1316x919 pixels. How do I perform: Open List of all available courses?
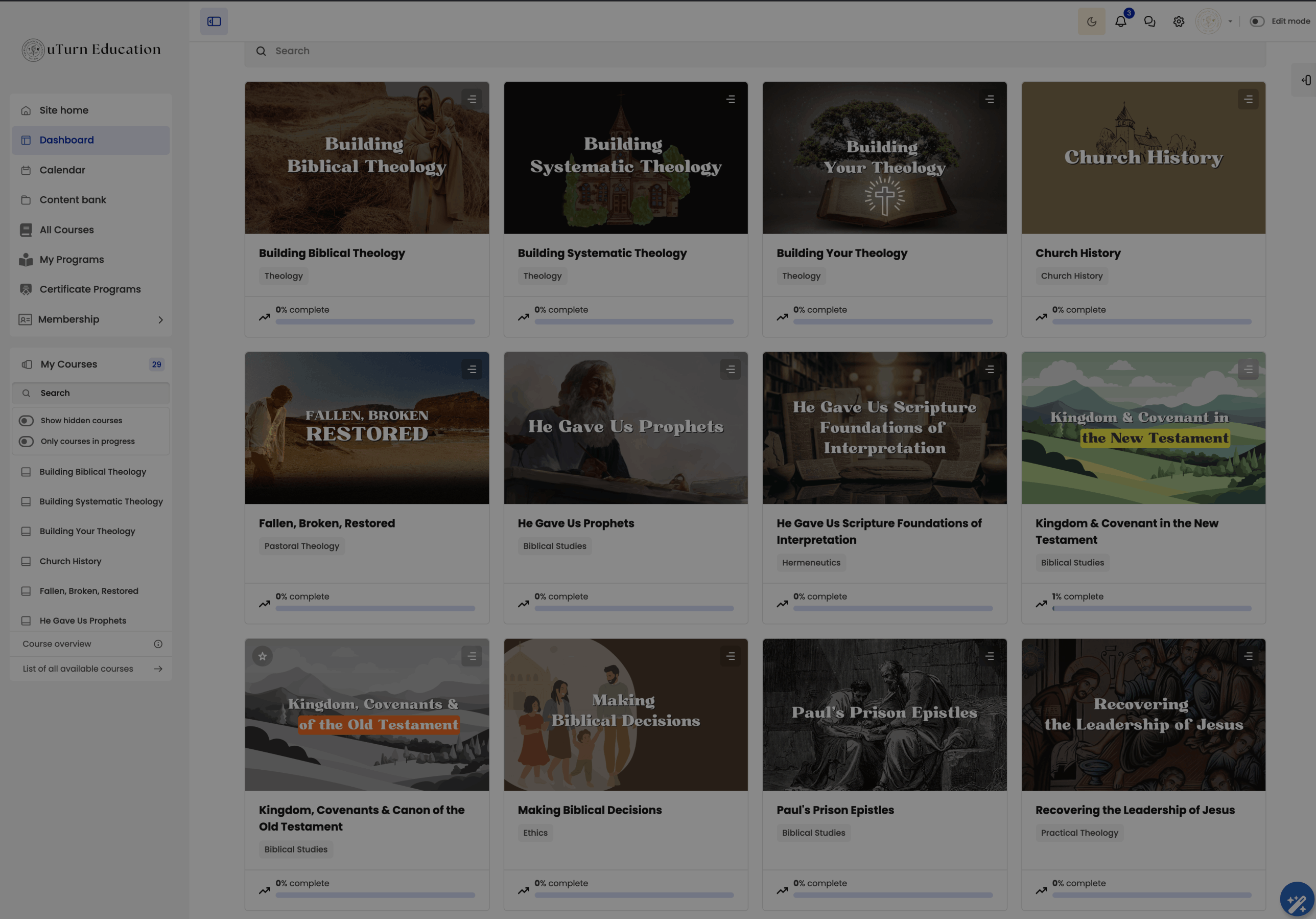click(77, 669)
